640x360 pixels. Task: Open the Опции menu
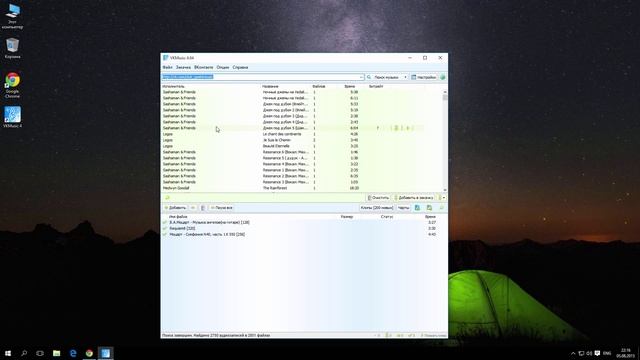click(x=223, y=67)
